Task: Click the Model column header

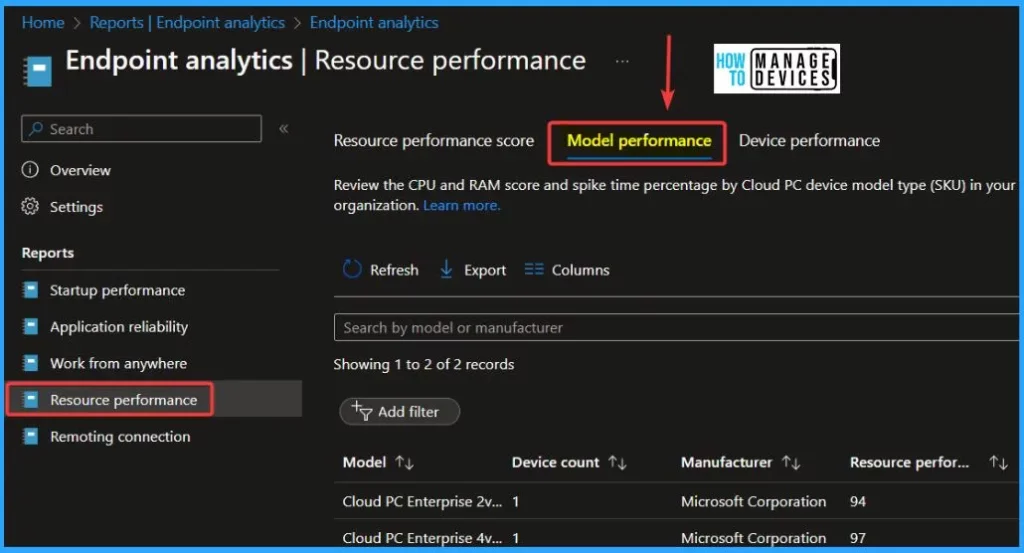Action: pos(364,462)
